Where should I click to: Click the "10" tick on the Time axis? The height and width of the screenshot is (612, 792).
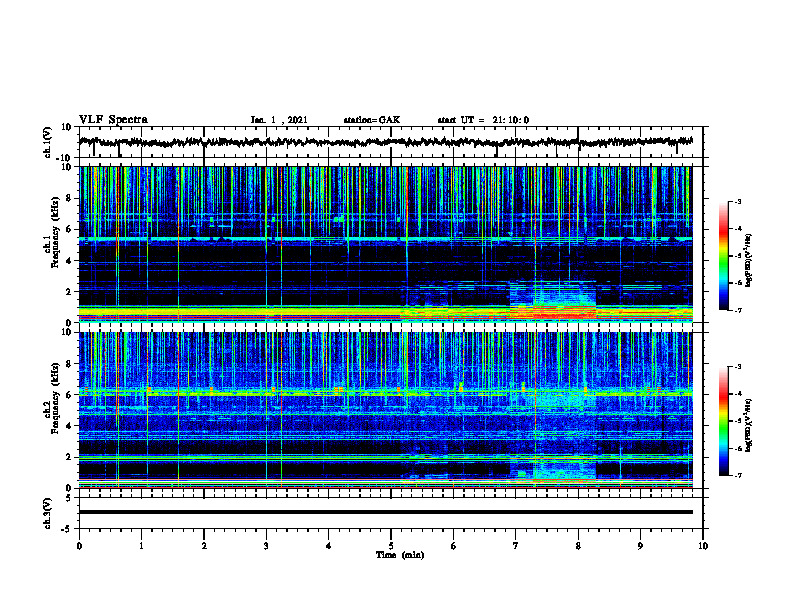[x=703, y=546]
